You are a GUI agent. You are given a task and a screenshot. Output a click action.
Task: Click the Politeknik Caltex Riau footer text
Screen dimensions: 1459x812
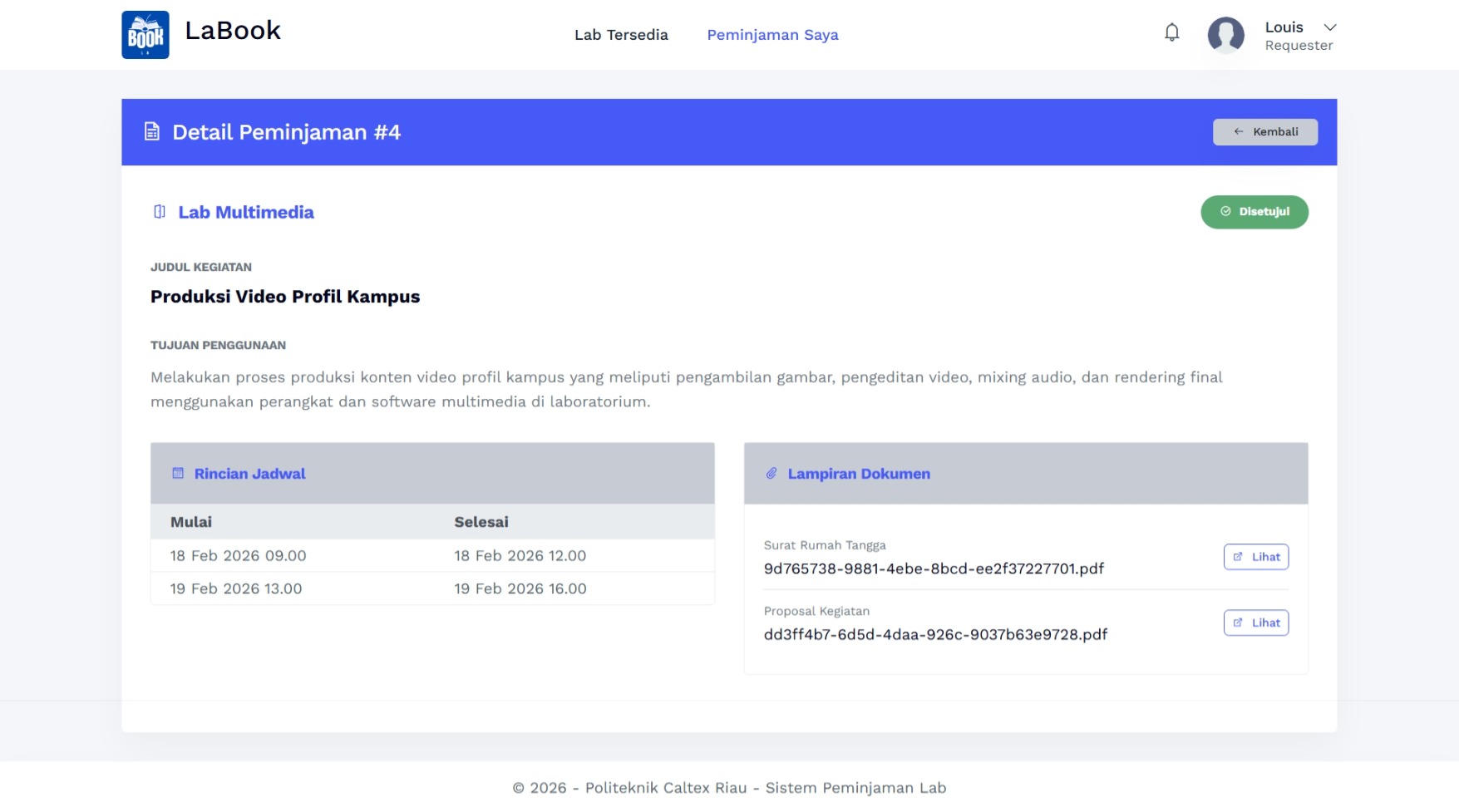coord(665,788)
